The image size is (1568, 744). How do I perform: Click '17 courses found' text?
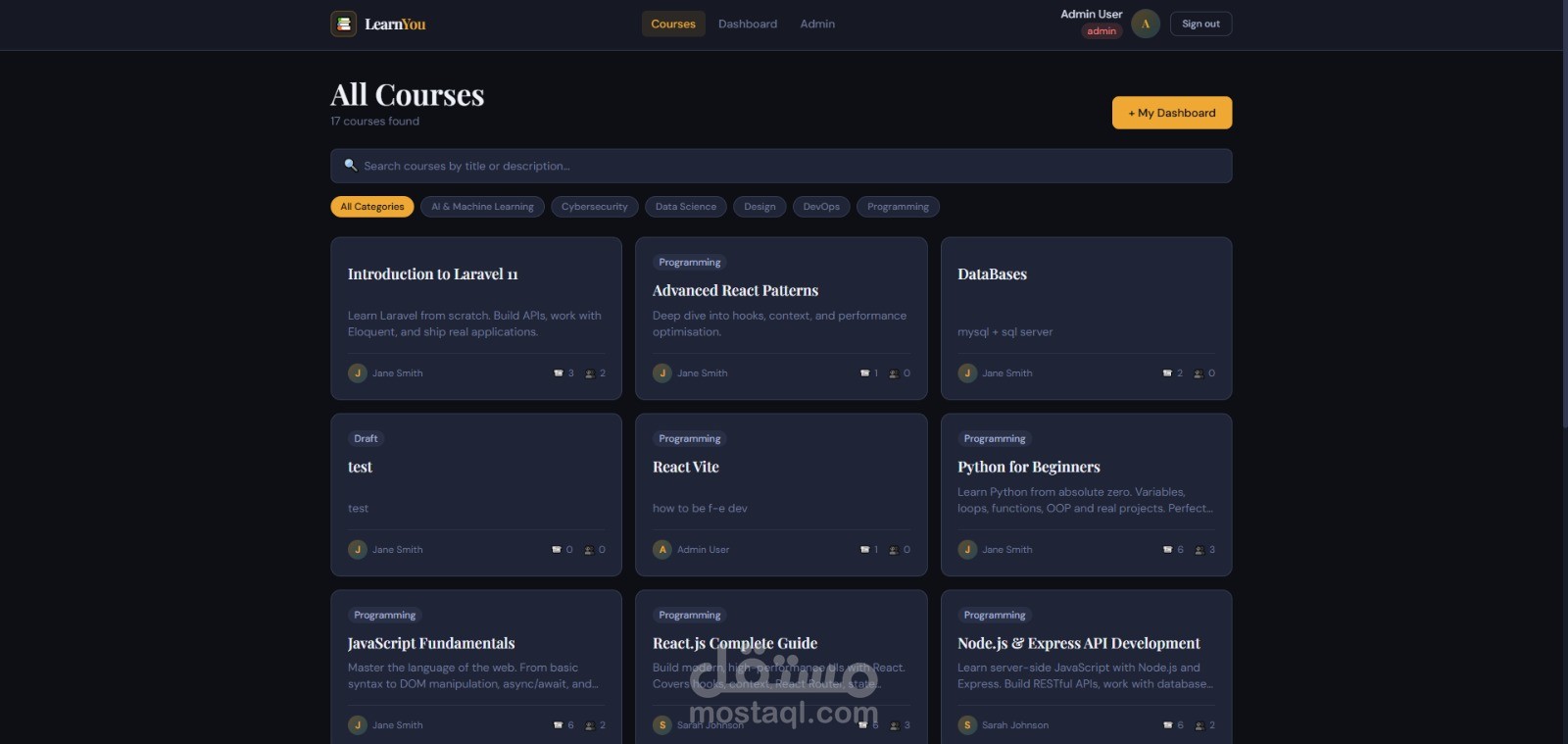pos(374,122)
